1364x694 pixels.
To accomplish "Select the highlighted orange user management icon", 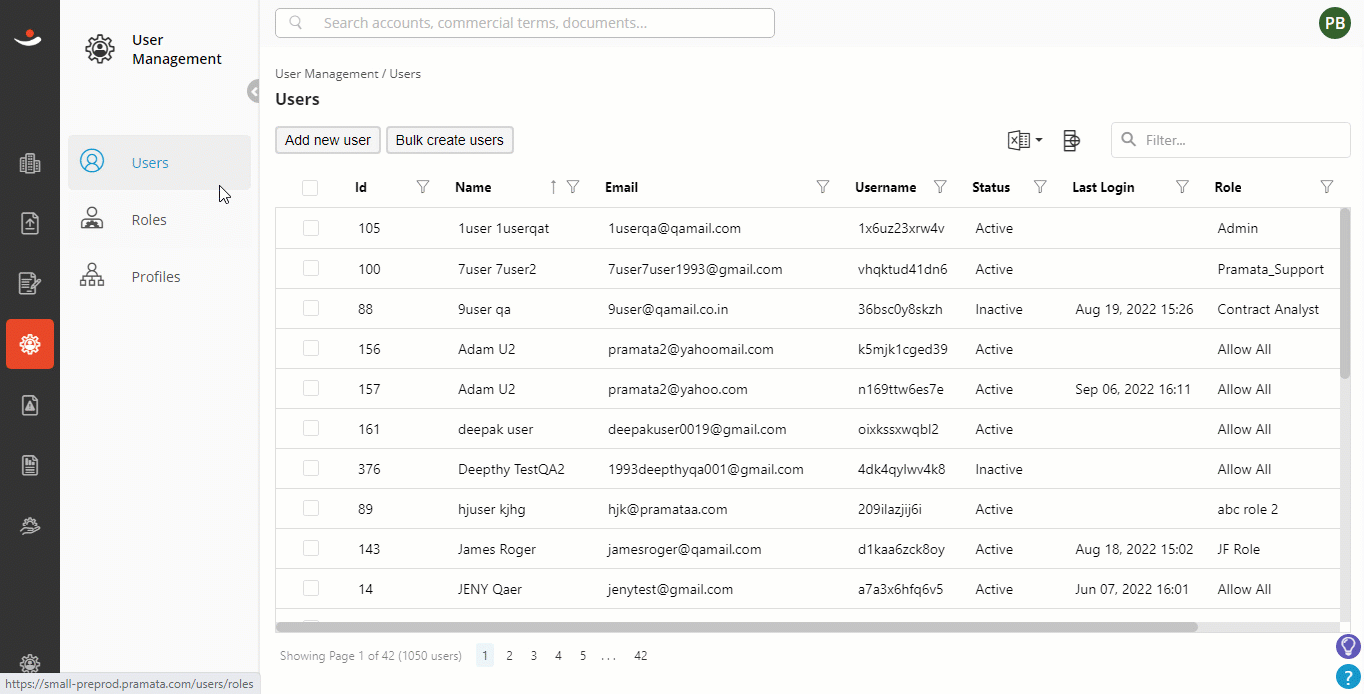I will coord(30,344).
